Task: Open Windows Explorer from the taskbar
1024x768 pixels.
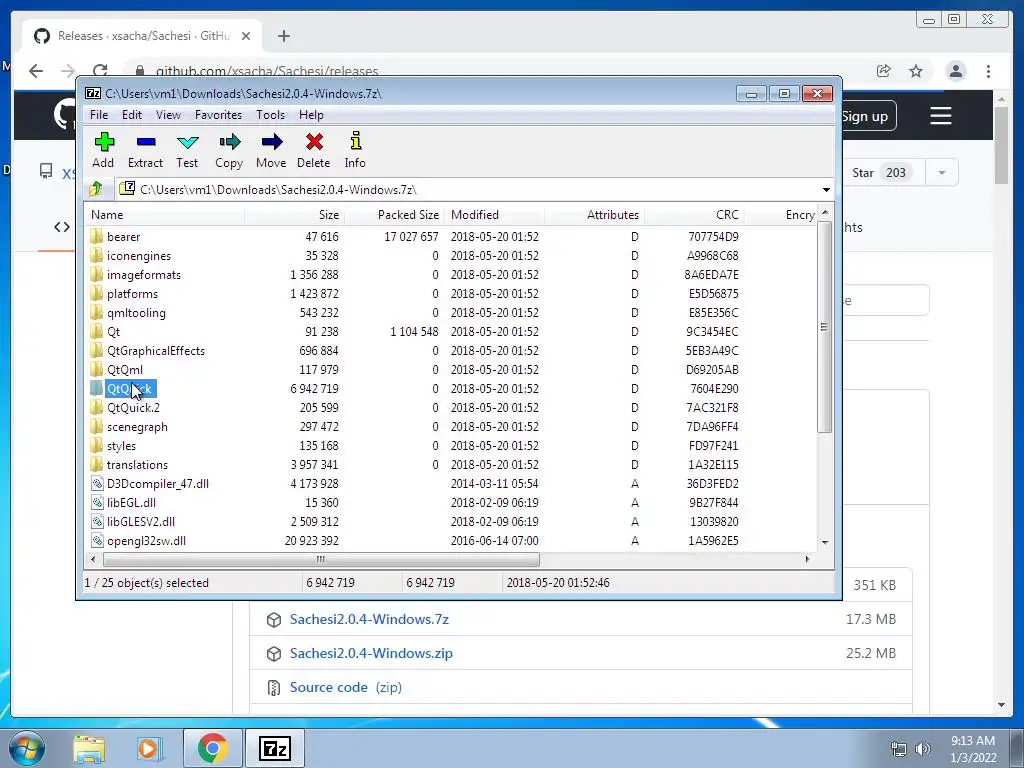Action: (89, 749)
